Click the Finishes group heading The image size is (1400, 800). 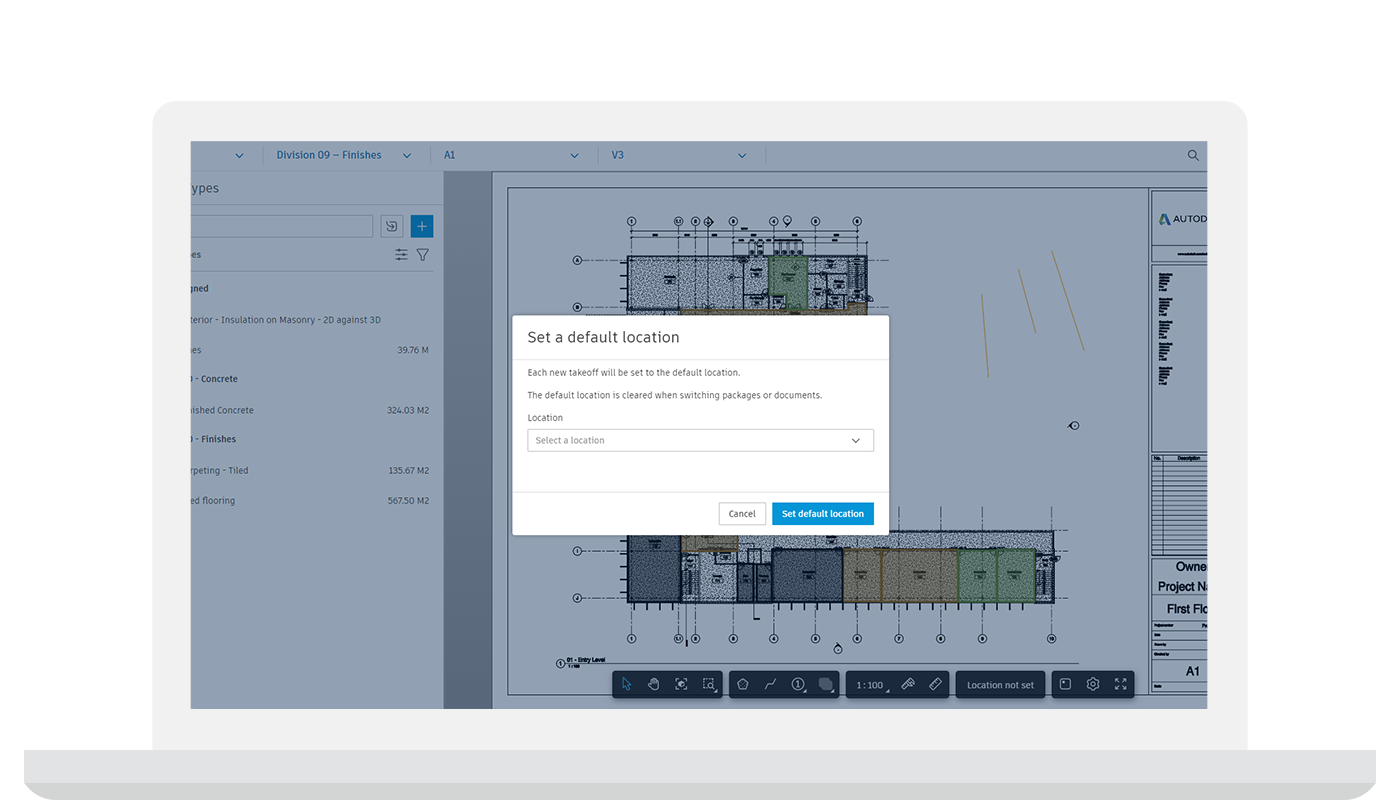click(213, 439)
